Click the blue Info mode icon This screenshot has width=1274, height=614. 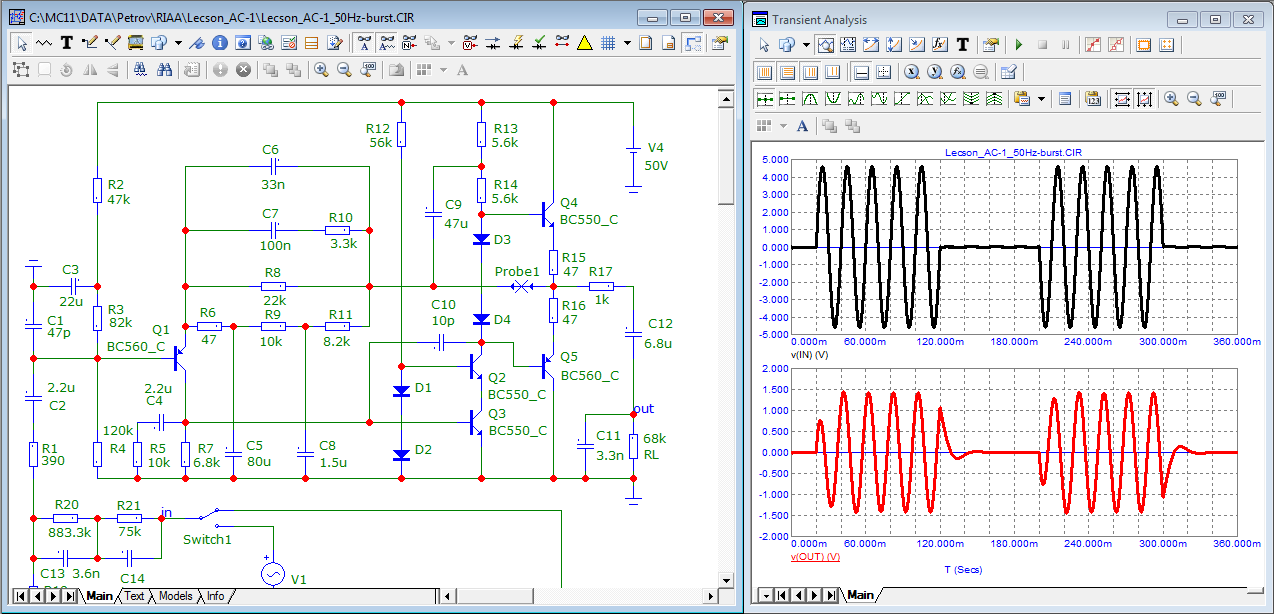[x=218, y=43]
